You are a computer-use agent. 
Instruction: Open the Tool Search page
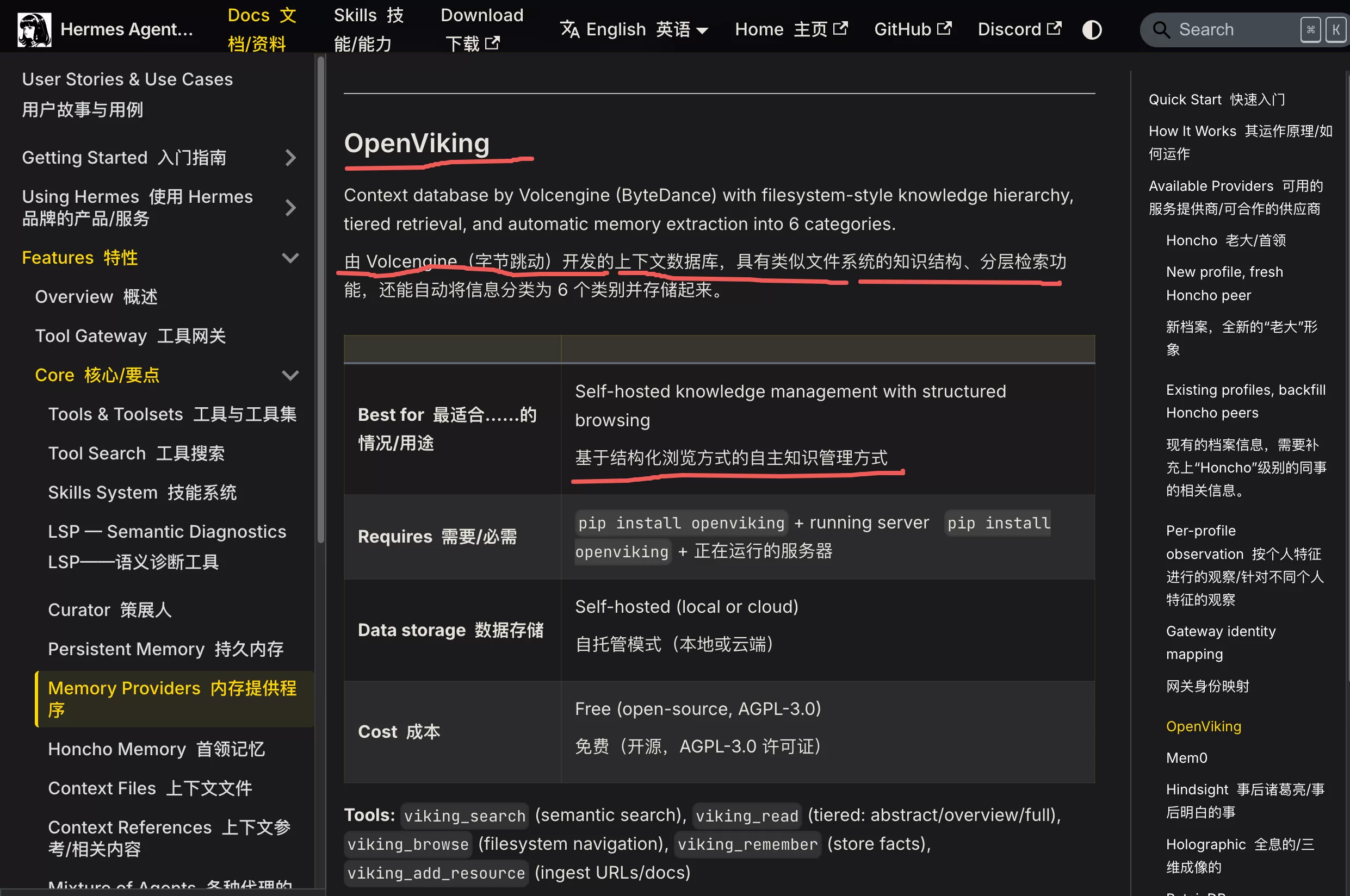[136, 453]
